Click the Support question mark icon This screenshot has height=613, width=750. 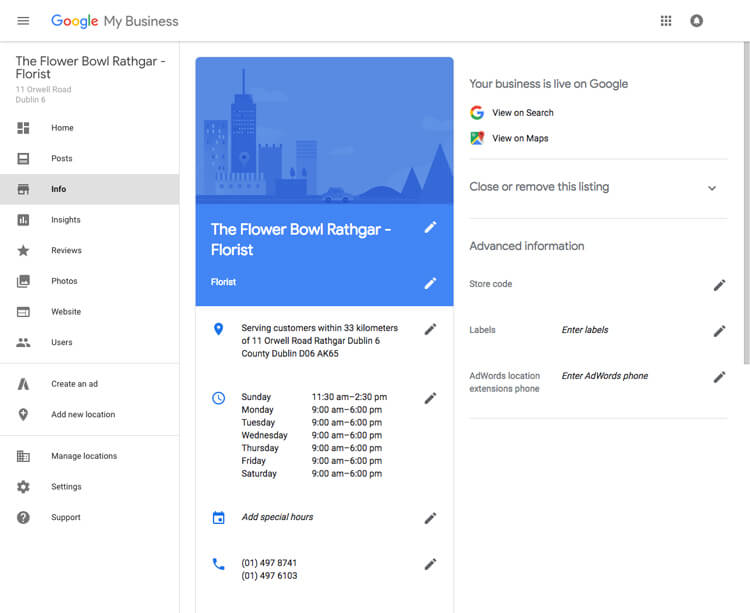pos(23,517)
